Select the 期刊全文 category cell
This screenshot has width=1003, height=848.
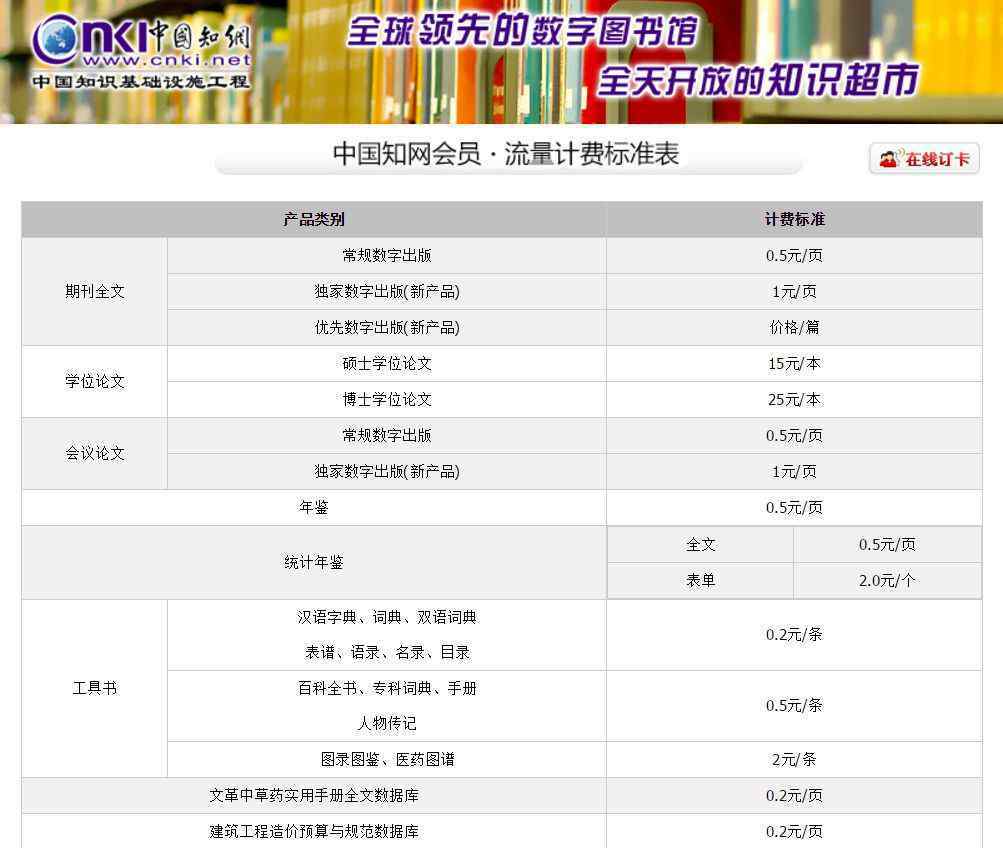[x=95, y=292]
